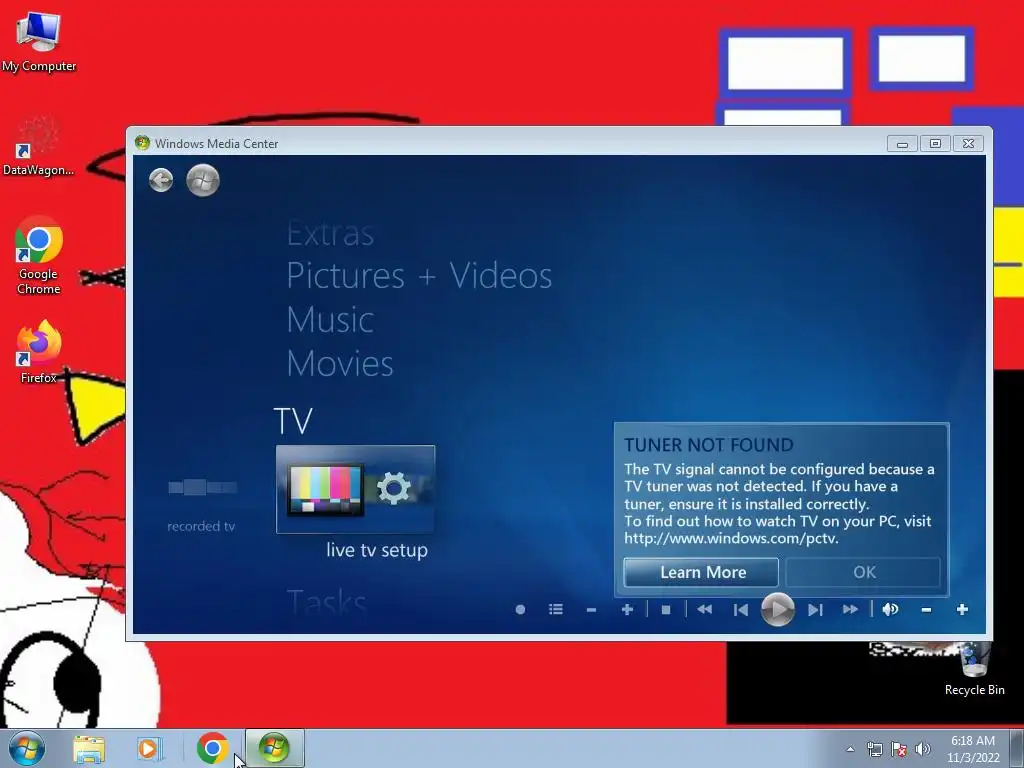Select the Google Chrome desktop shortcut

click(39, 255)
